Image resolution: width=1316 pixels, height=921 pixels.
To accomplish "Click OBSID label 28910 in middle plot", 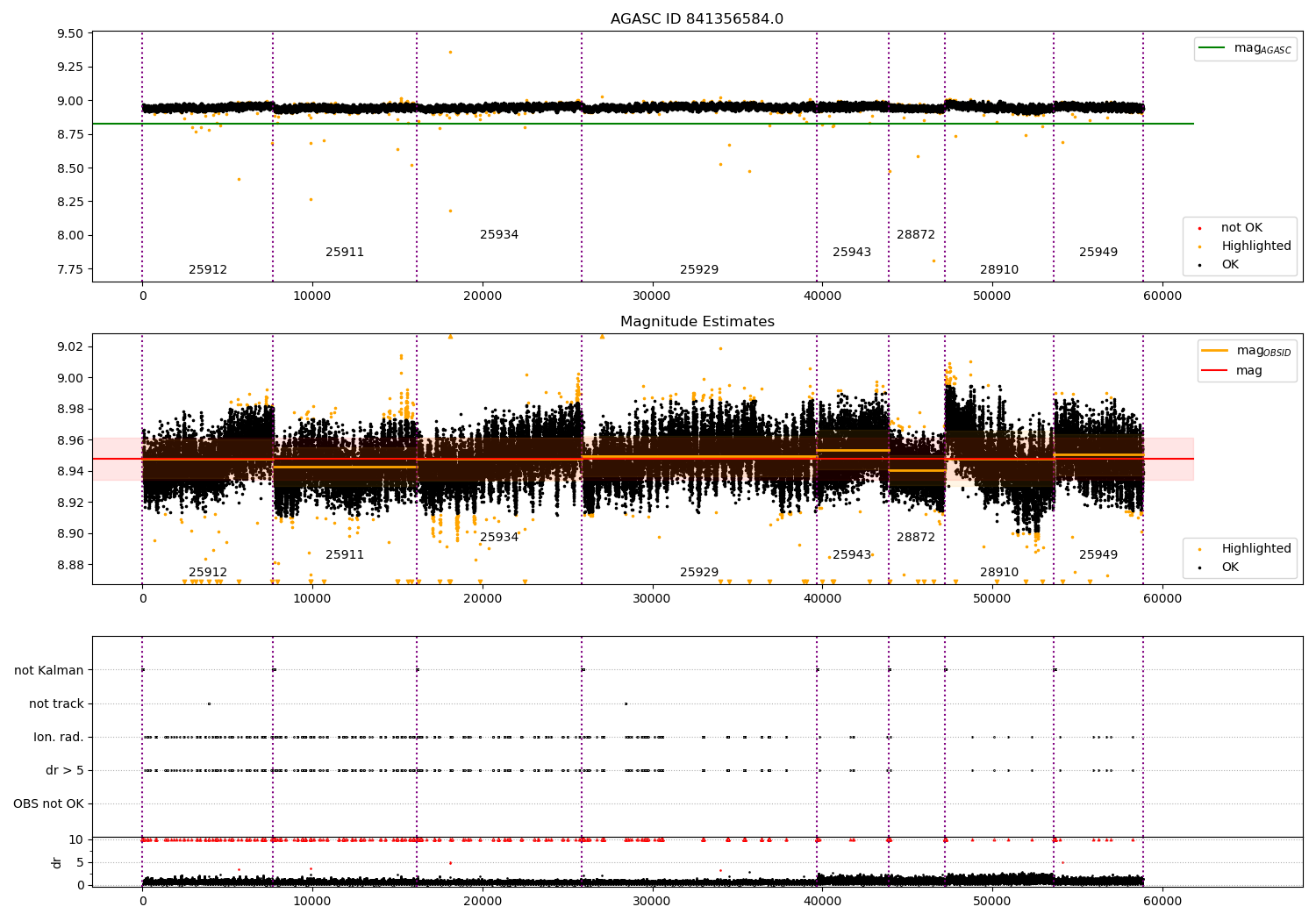I will coord(999,573).
